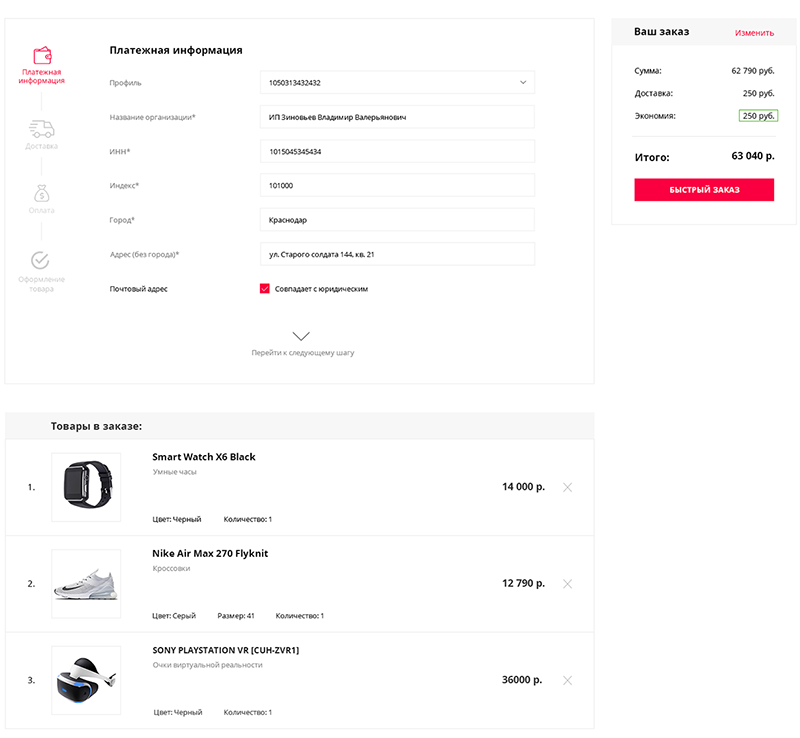Remove Nike Air Max 270 Flyknit item
Screen dimensions: 800x738
click(567, 584)
